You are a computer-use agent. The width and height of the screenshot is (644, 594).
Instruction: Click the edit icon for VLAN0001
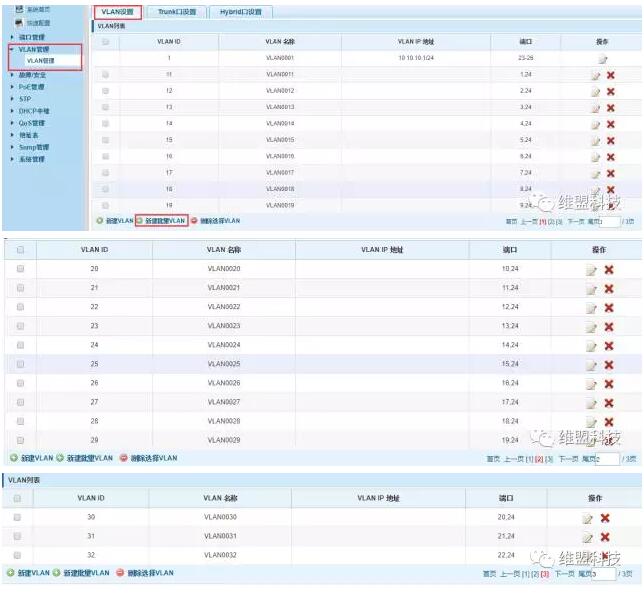pos(602,59)
